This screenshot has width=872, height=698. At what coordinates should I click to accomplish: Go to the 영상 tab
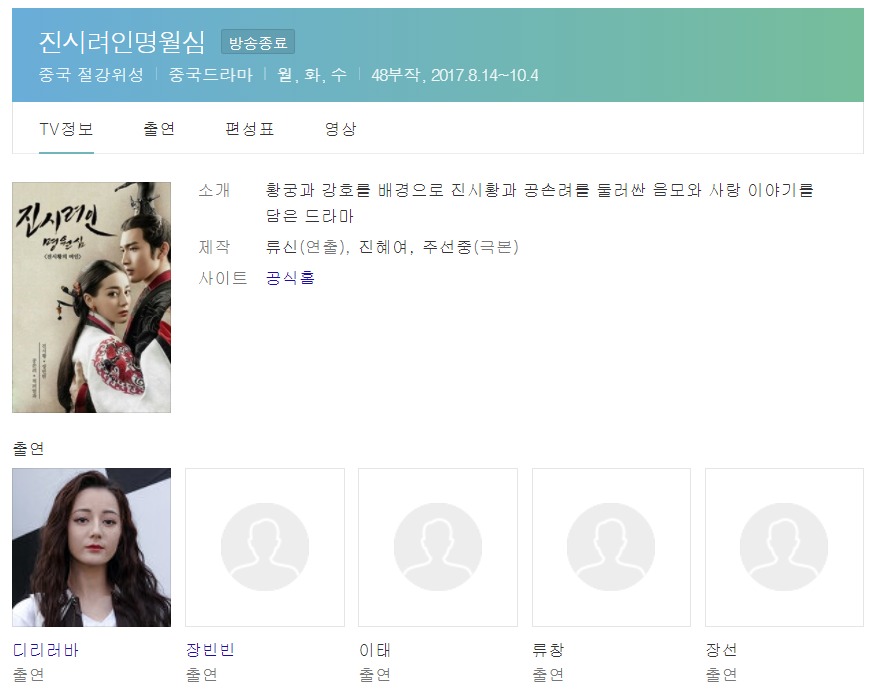(340, 129)
